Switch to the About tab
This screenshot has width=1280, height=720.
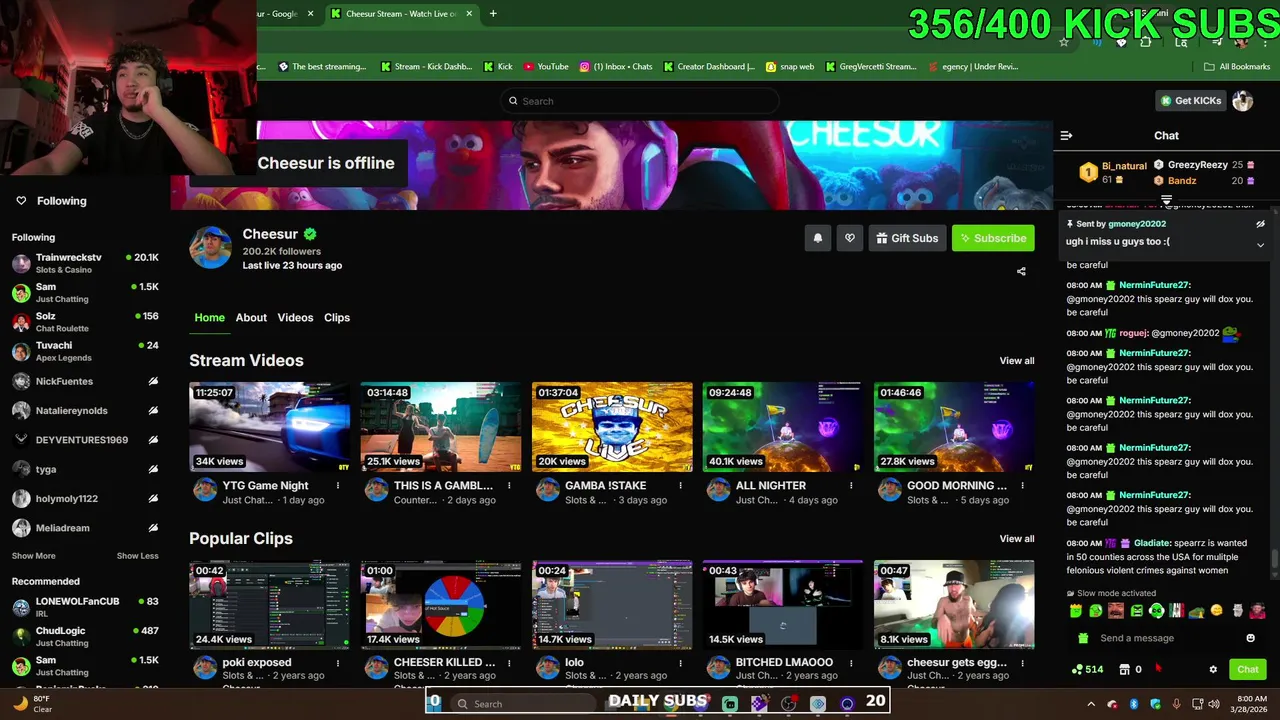[x=251, y=318]
